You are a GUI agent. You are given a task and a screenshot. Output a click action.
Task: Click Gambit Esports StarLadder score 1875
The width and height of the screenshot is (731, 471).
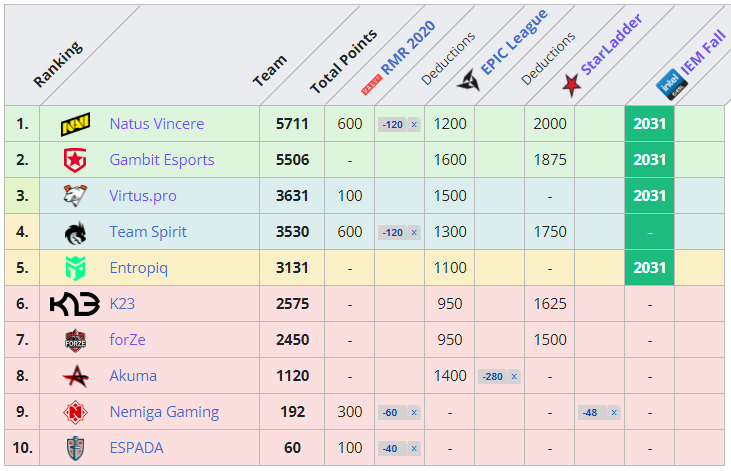tap(550, 160)
